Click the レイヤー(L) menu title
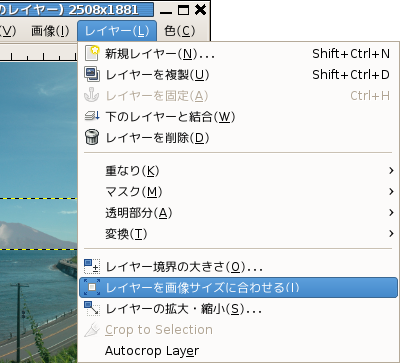400x363 pixels. coord(117,31)
